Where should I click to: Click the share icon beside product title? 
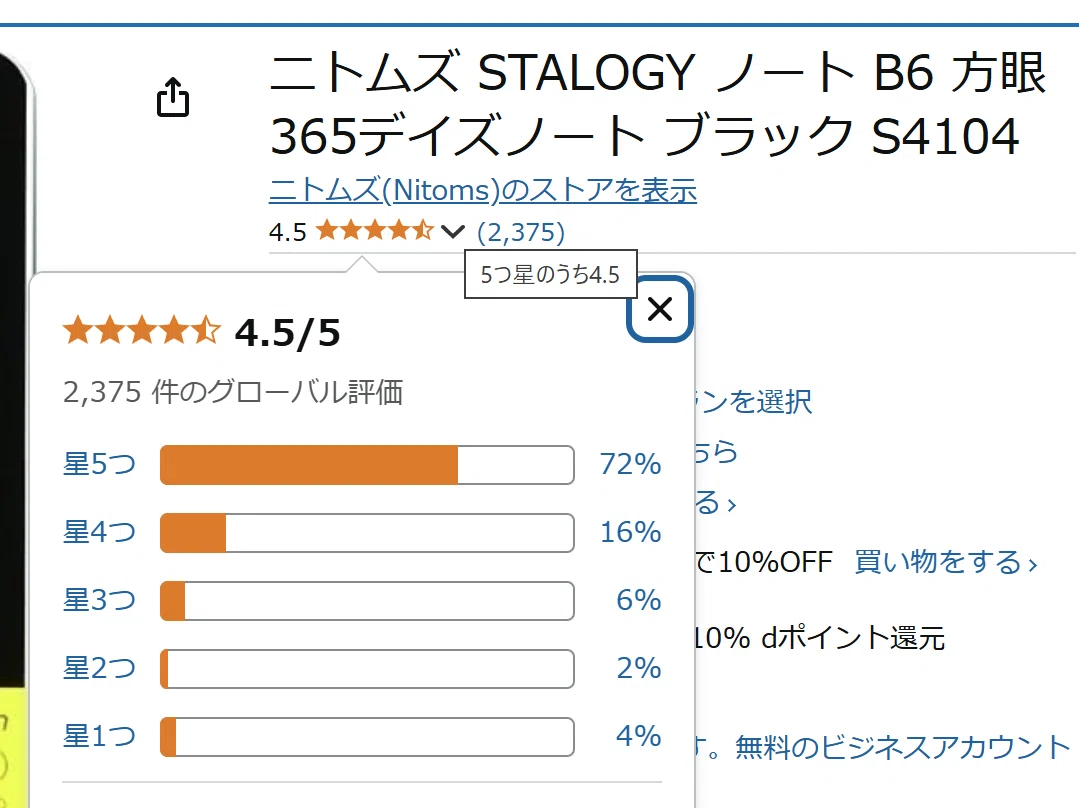point(173,97)
